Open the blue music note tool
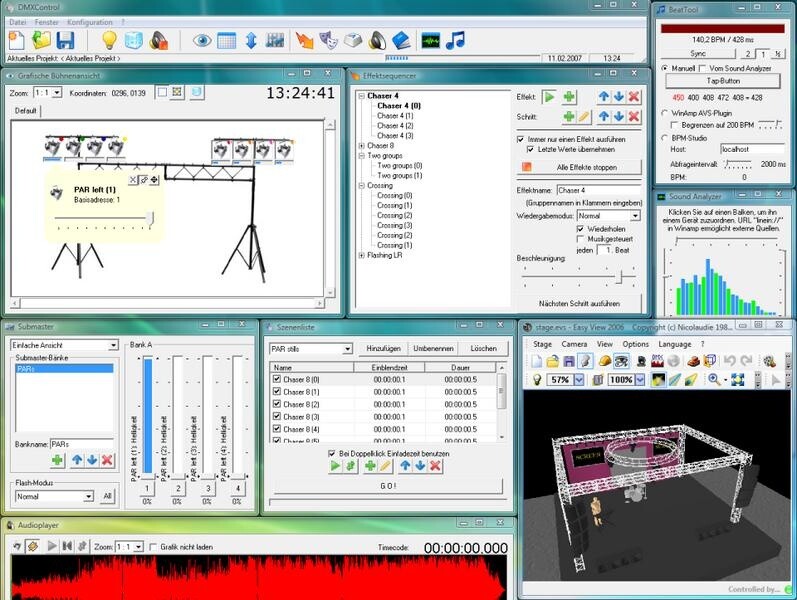The width and height of the screenshot is (797, 600). pyautogui.click(x=456, y=41)
